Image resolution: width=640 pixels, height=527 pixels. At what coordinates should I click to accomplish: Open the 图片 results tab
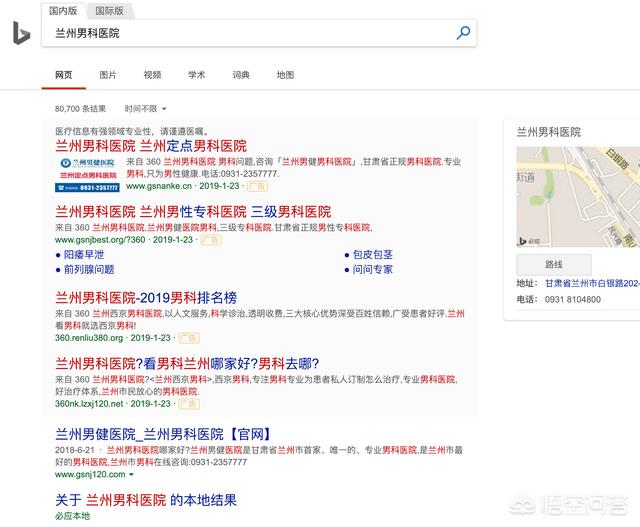(108, 75)
